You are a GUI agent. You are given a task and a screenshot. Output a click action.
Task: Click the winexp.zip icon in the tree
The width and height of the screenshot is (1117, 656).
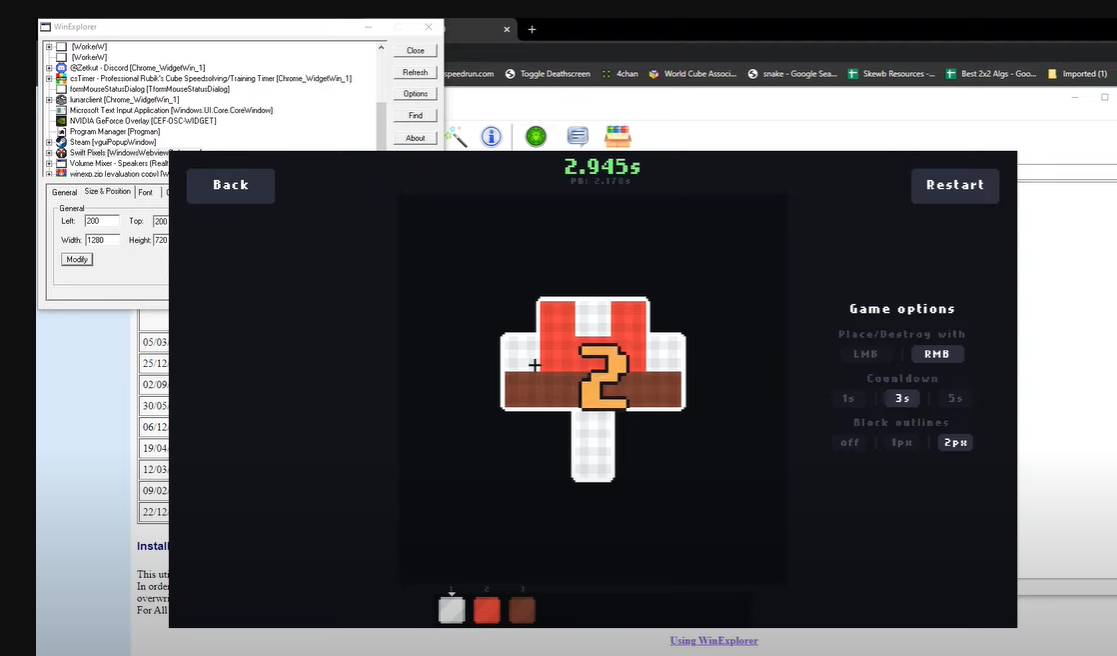[61, 173]
